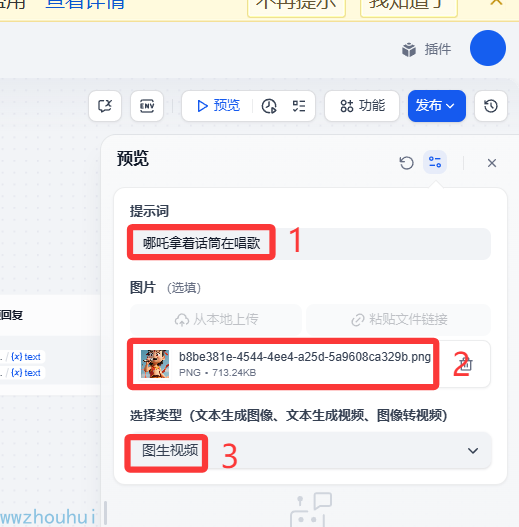Click the uploaded Nezha image thumbnail
519x527 pixels.
pyautogui.click(x=155, y=364)
